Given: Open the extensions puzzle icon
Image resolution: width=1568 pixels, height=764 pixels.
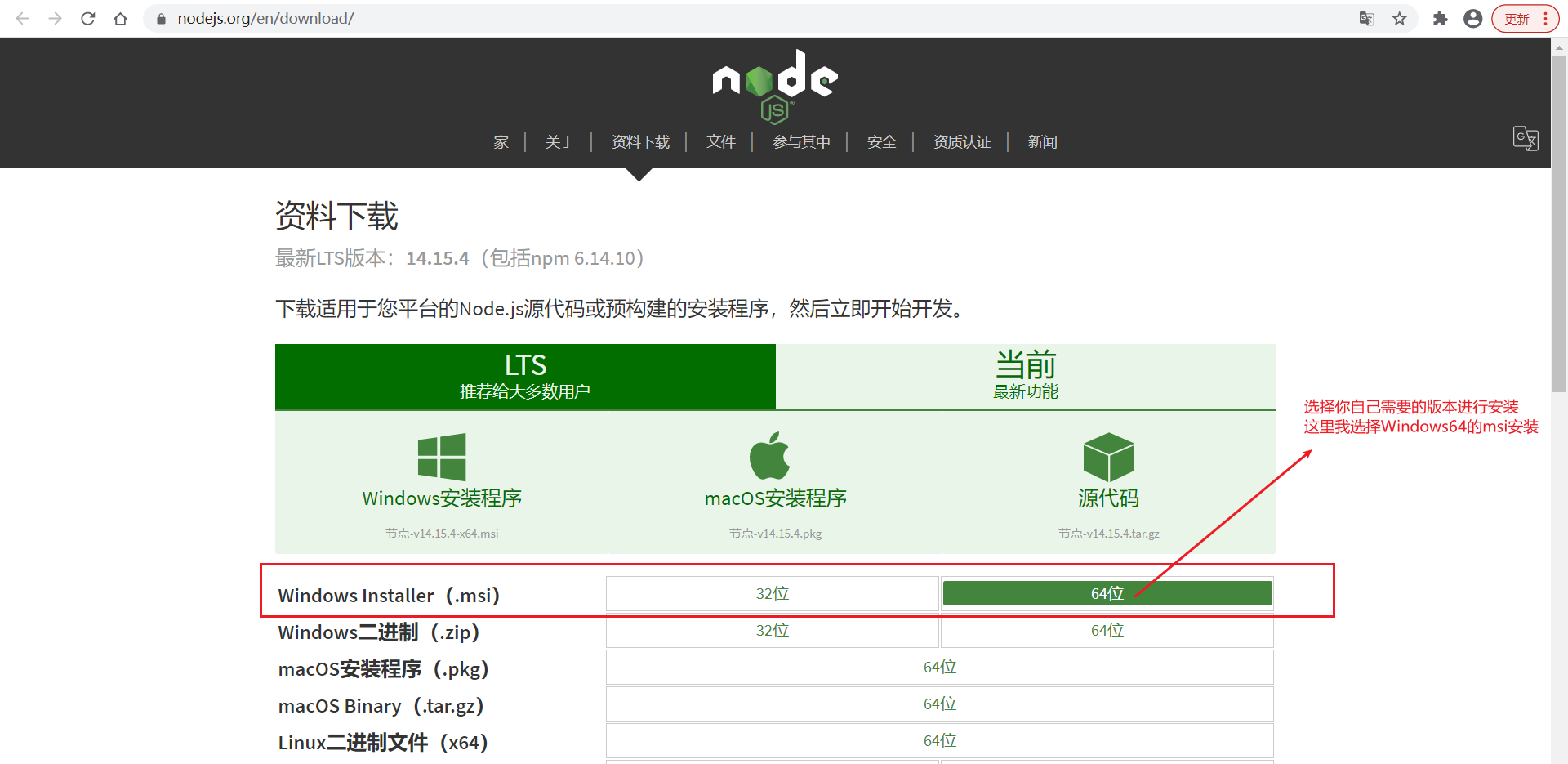Looking at the screenshot, I should [x=1440, y=18].
